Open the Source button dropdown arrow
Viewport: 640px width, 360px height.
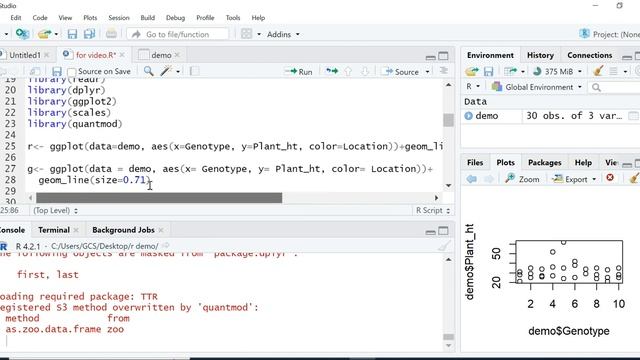click(427, 71)
